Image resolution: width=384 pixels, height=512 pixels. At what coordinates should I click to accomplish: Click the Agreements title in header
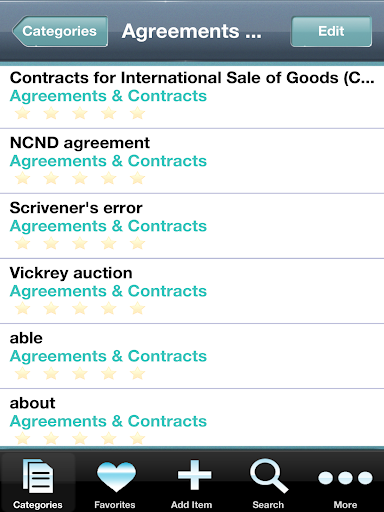pos(192,31)
